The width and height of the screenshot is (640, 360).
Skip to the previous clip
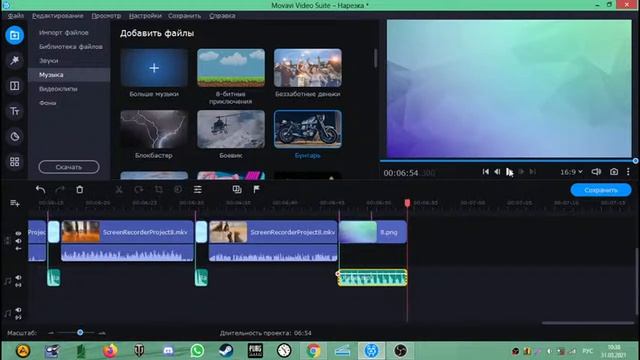click(485, 172)
